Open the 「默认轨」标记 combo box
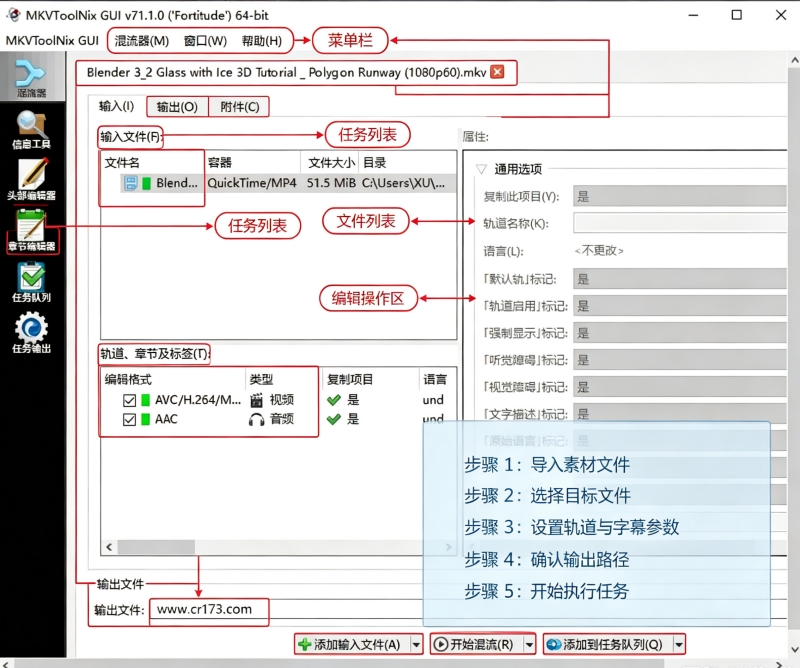This screenshot has height=668, width=800. point(680,279)
